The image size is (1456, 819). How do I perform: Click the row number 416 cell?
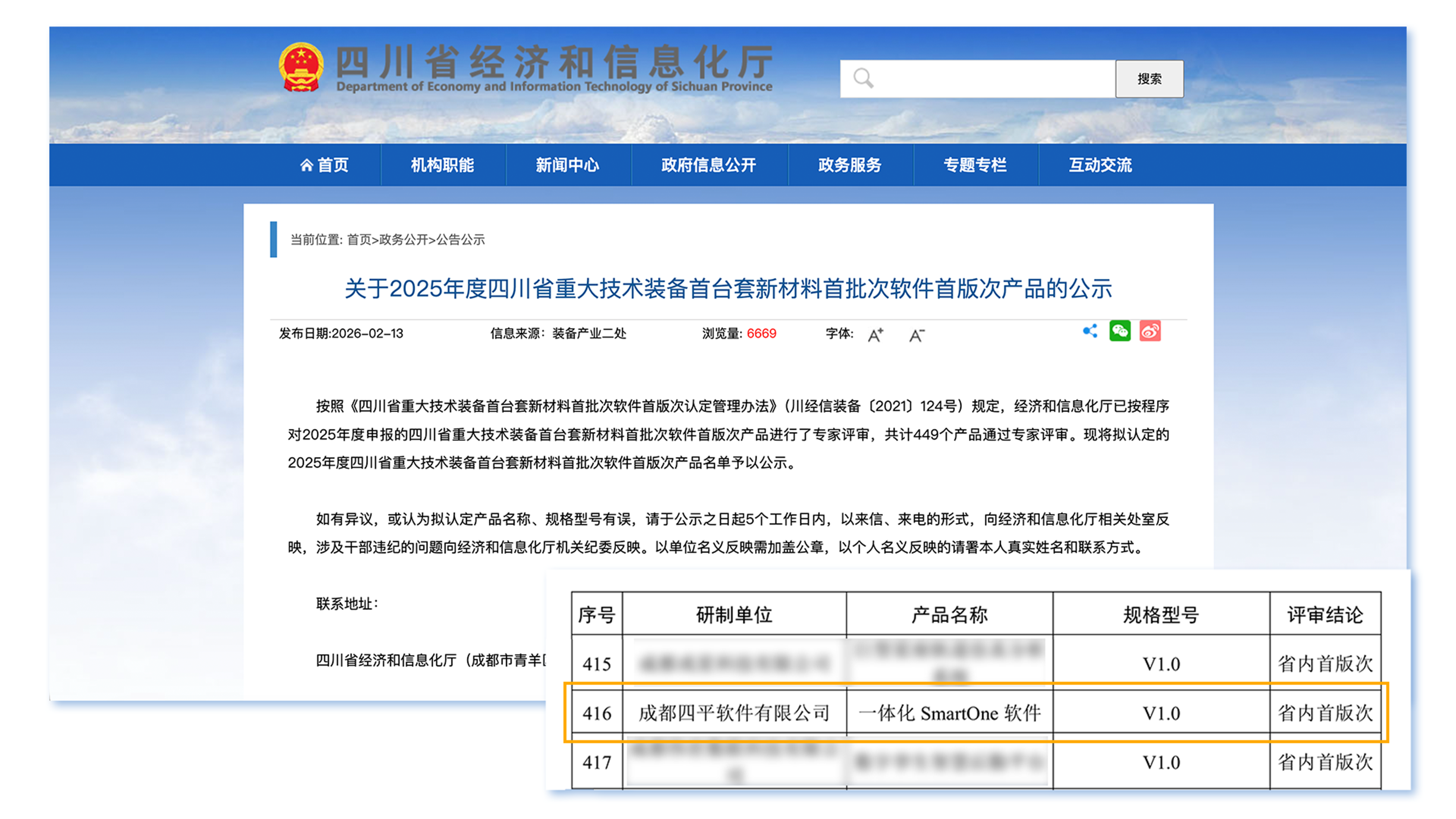pyautogui.click(x=597, y=713)
